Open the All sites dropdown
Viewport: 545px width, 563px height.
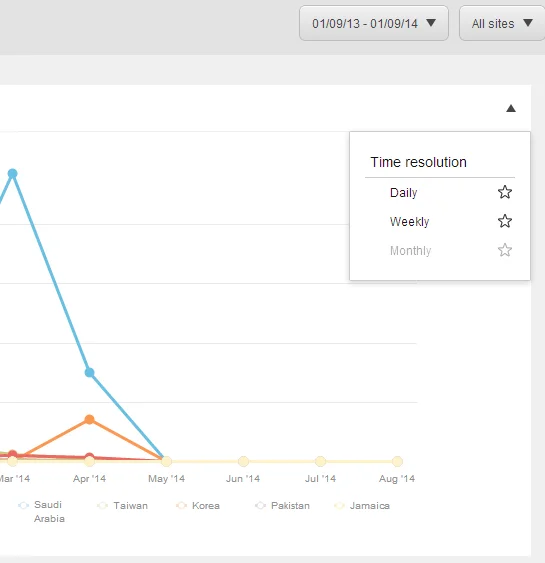pos(502,23)
